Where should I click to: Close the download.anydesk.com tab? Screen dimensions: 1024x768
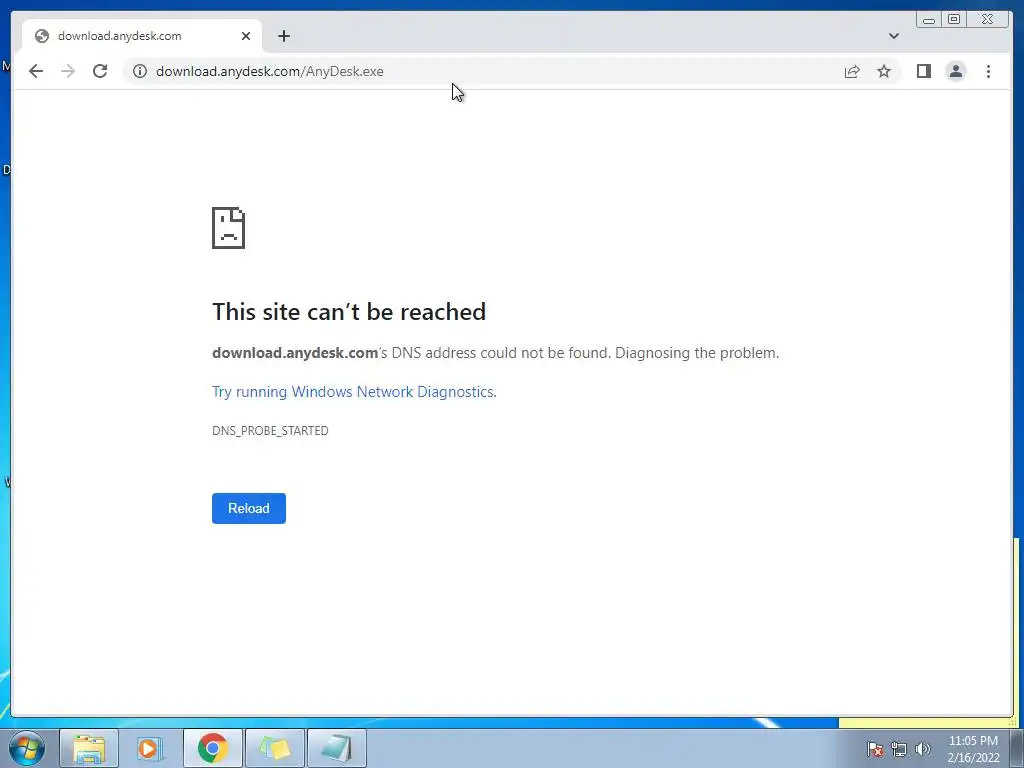tap(246, 36)
